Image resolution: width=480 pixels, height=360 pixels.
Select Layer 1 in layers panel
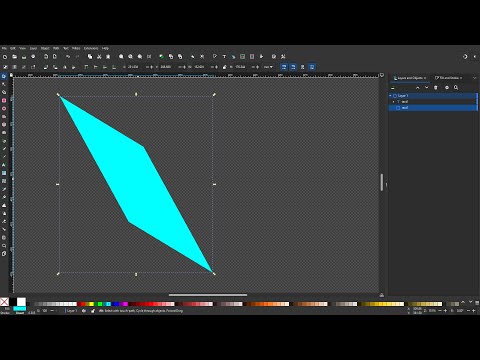click(x=433, y=96)
